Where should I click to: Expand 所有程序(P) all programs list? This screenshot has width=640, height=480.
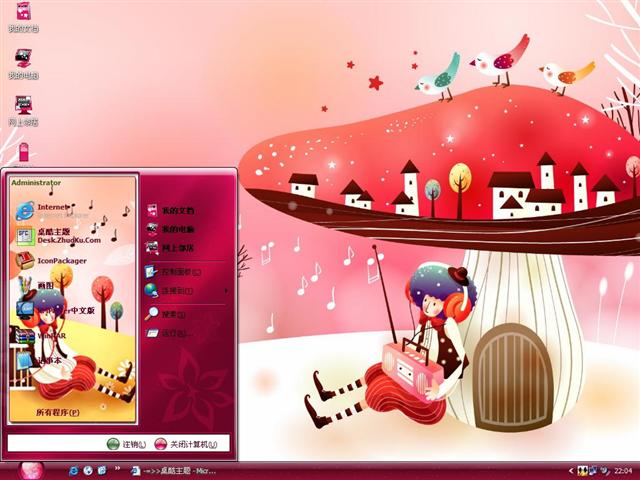[x=58, y=412]
